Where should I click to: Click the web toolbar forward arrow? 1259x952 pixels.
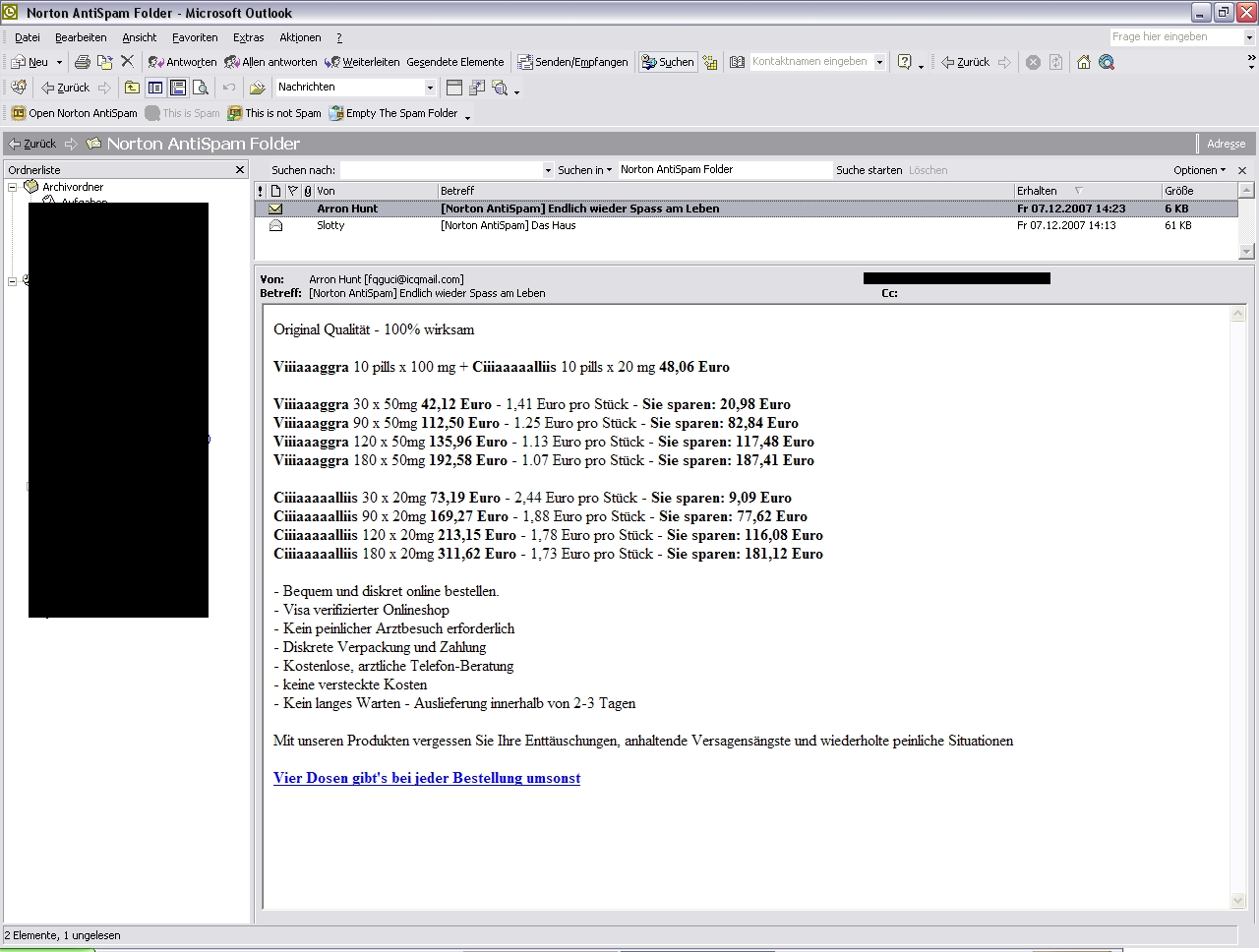click(1004, 62)
